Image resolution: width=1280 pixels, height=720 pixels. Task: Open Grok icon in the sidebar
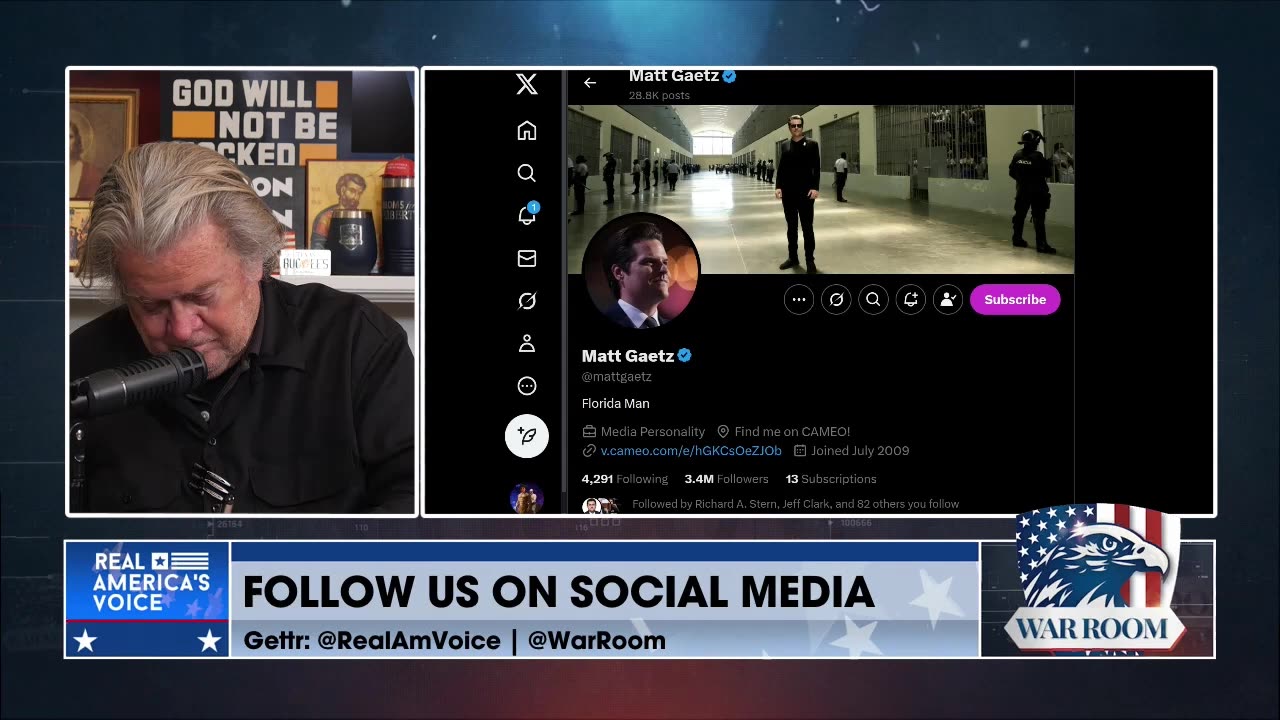click(x=527, y=301)
